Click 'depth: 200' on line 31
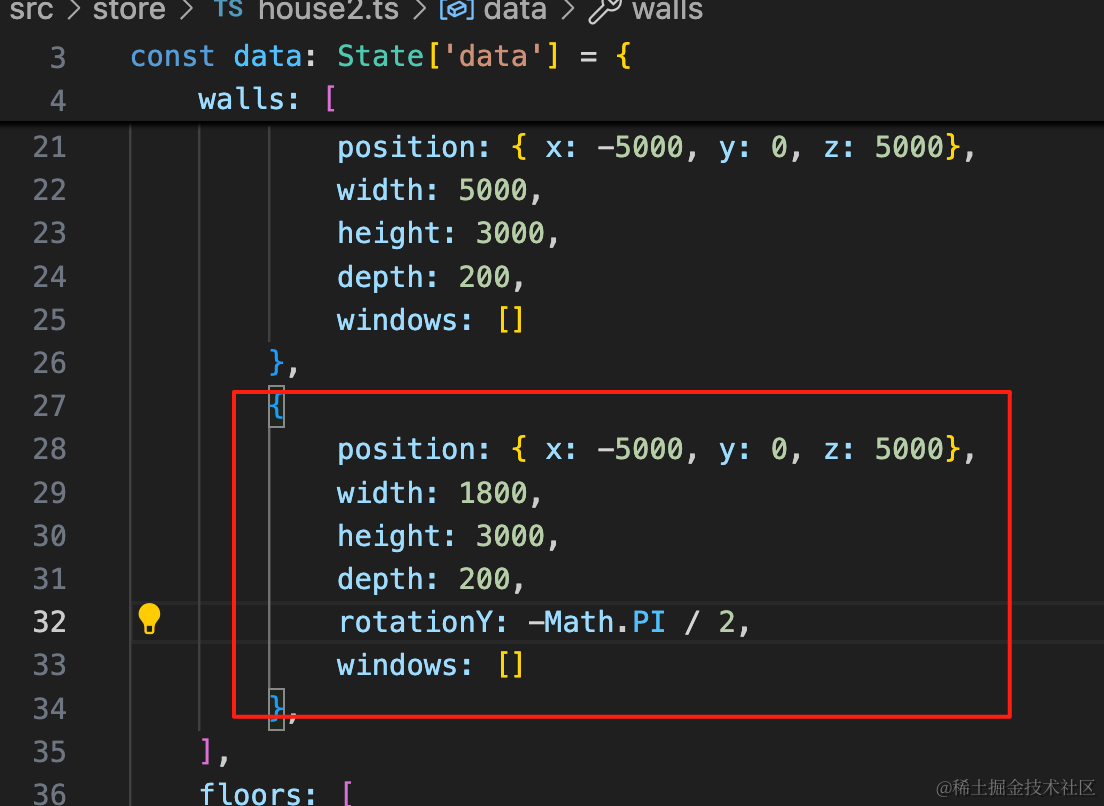Viewport: 1104px width, 806px height. (424, 579)
